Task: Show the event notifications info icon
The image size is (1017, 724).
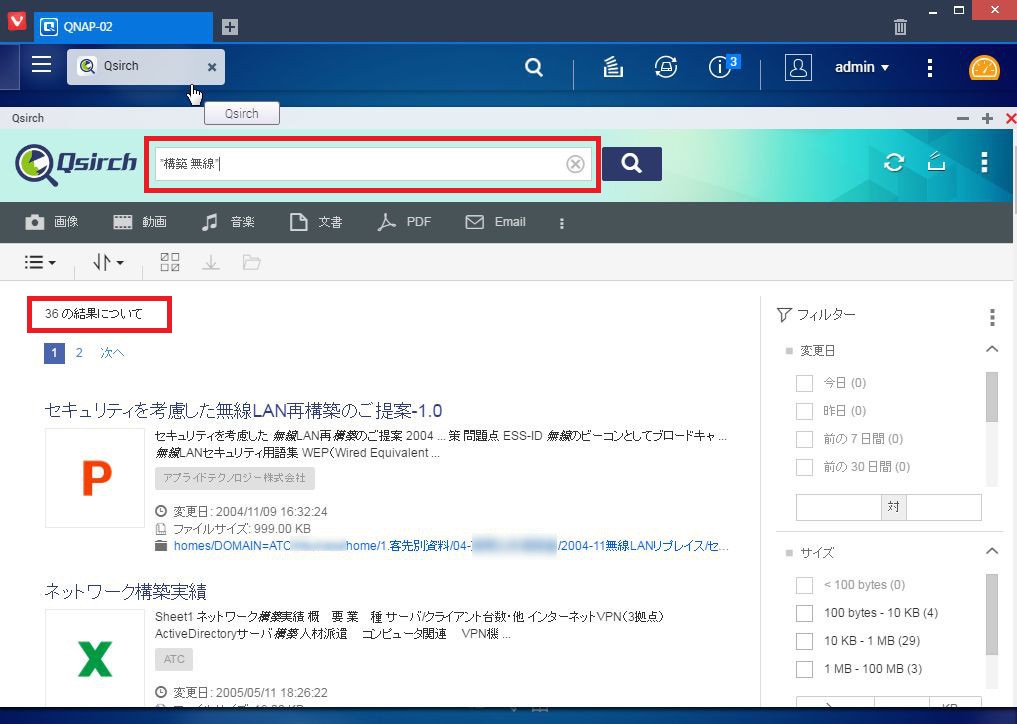Action: tap(720, 67)
